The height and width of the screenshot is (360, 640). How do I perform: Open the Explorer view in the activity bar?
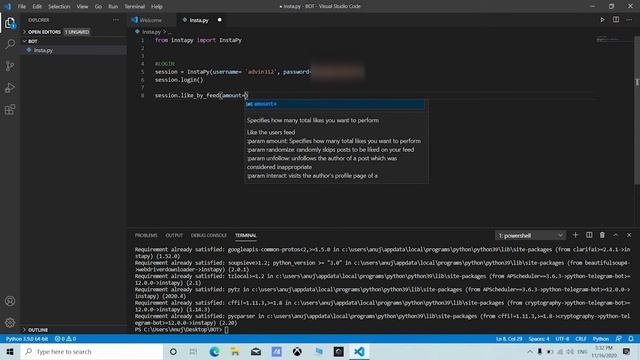coord(10,23)
